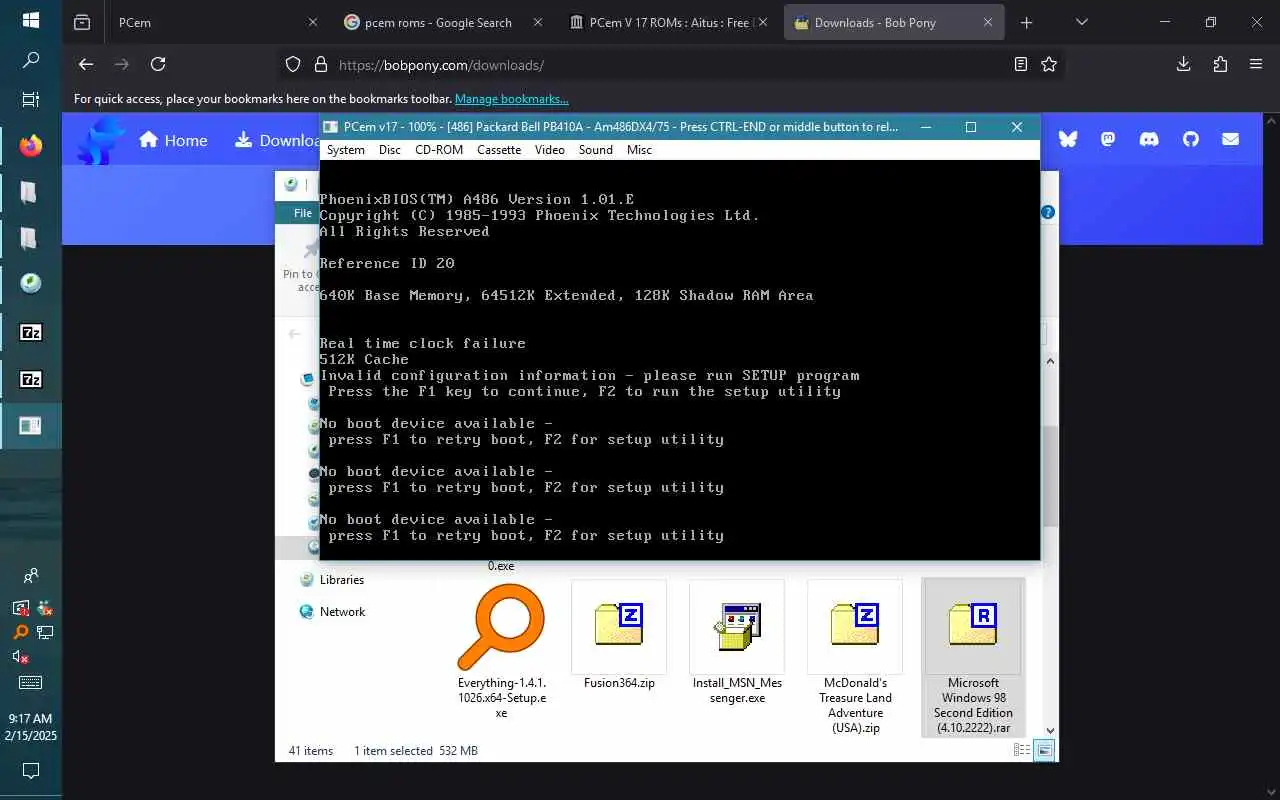Toggle reader view in address bar
The height and width of the screenshot is (800, 1280).
(x=1020, y=64)
